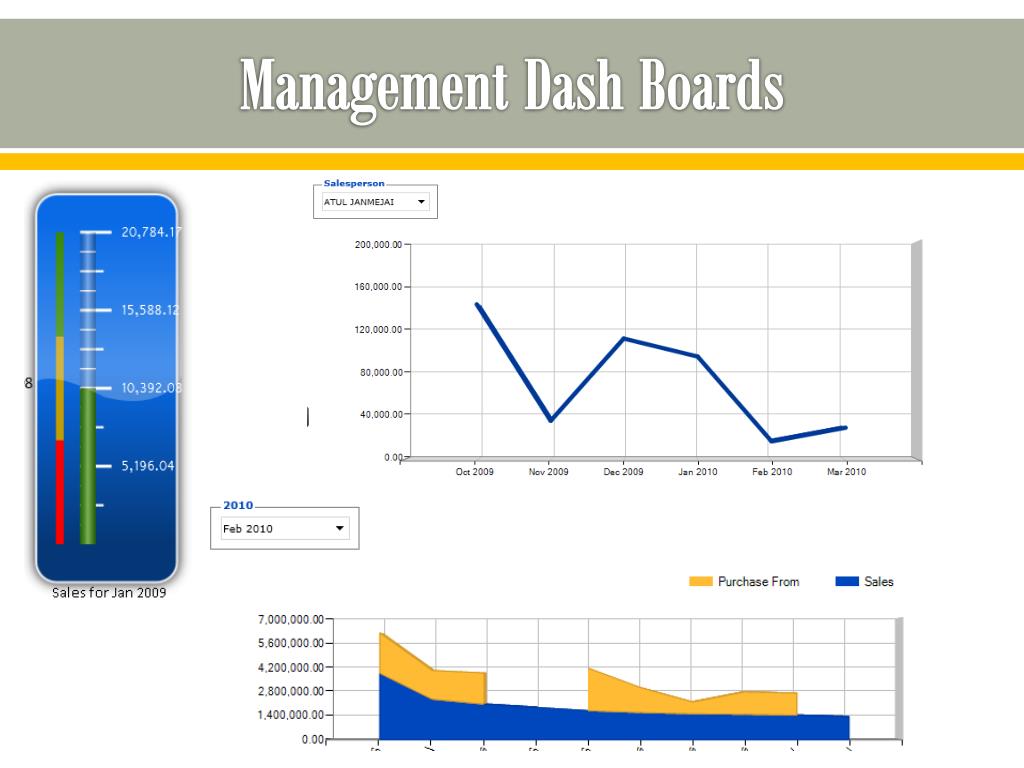Click the 5,600,000.00 y-axis label
1024x768 pixels.
tap(291, 643)
